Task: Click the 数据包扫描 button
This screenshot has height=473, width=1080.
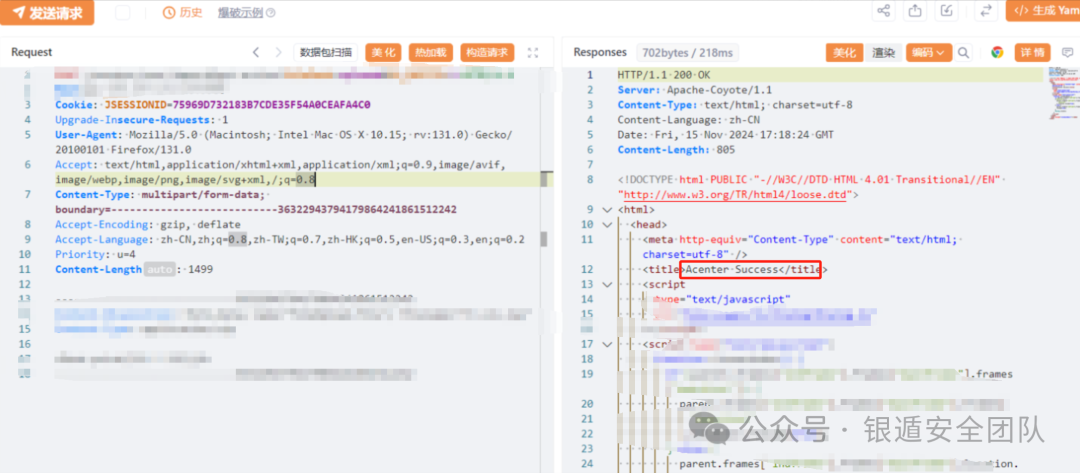Action: tap(326, 52)
